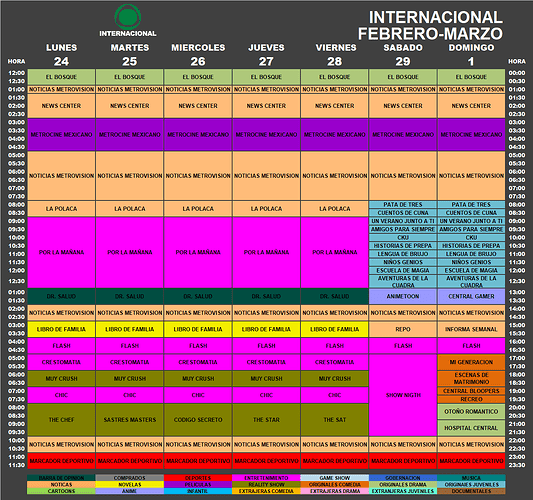The image size is (533, 500).
Task: Click LENGUA DE BRUJO in the SABADO column
Action: click(403, 254)
